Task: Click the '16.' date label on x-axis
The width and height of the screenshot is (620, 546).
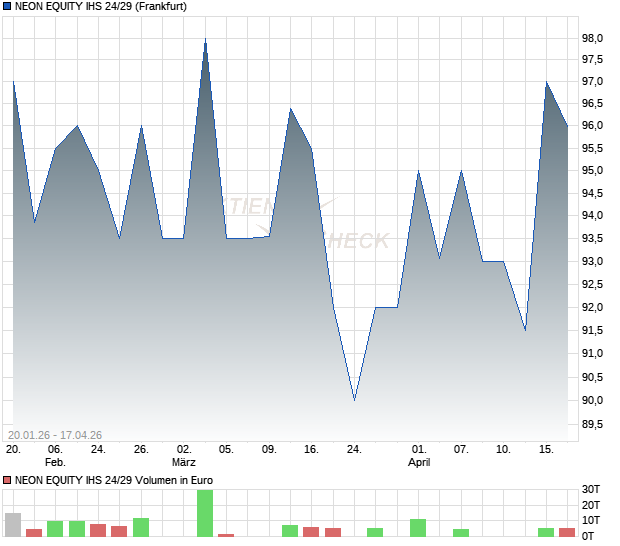Action: click(x=311, y=450)
